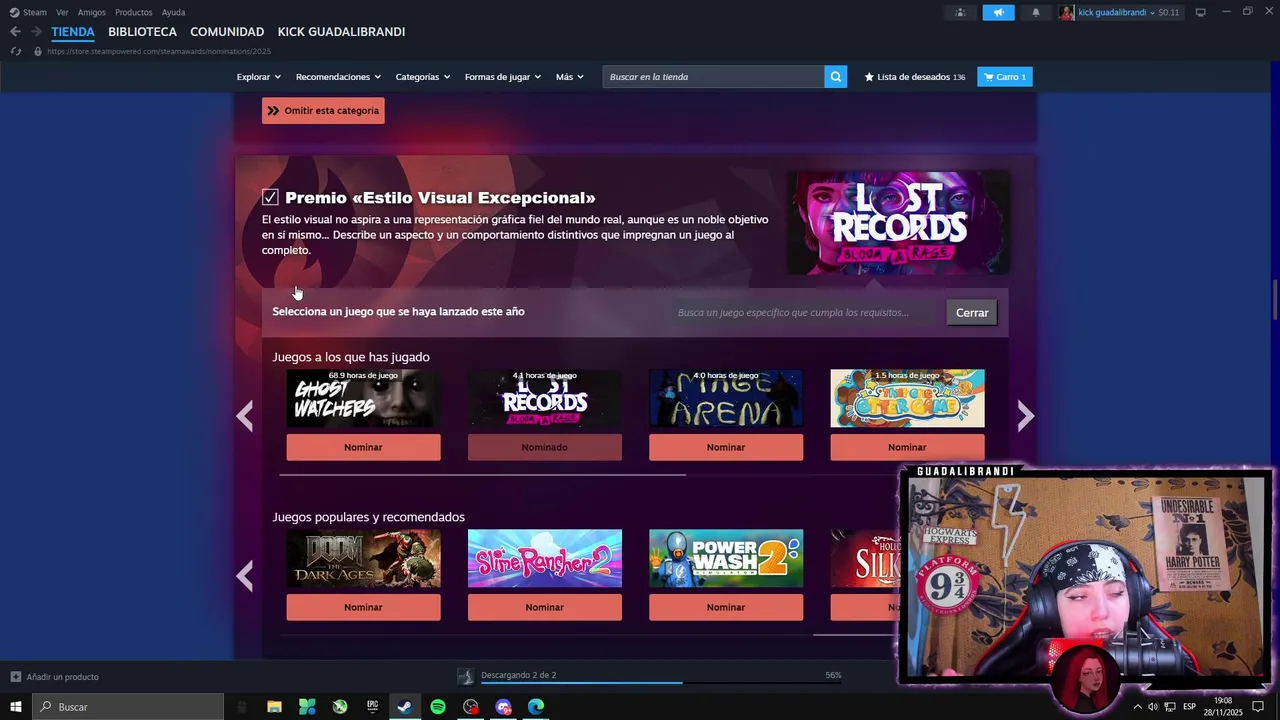
Task: Switch to the TIENDA tab
Action: 73,32
